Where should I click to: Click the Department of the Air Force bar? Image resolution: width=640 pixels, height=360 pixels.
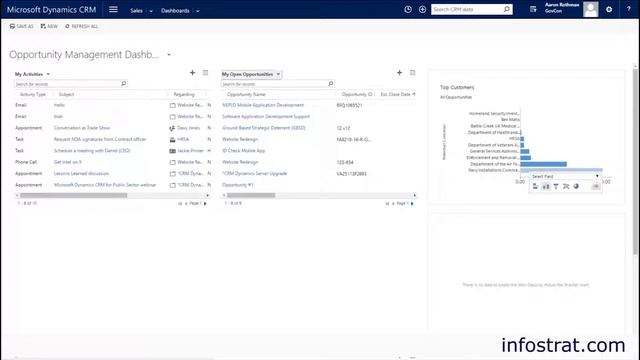[543, 164]
